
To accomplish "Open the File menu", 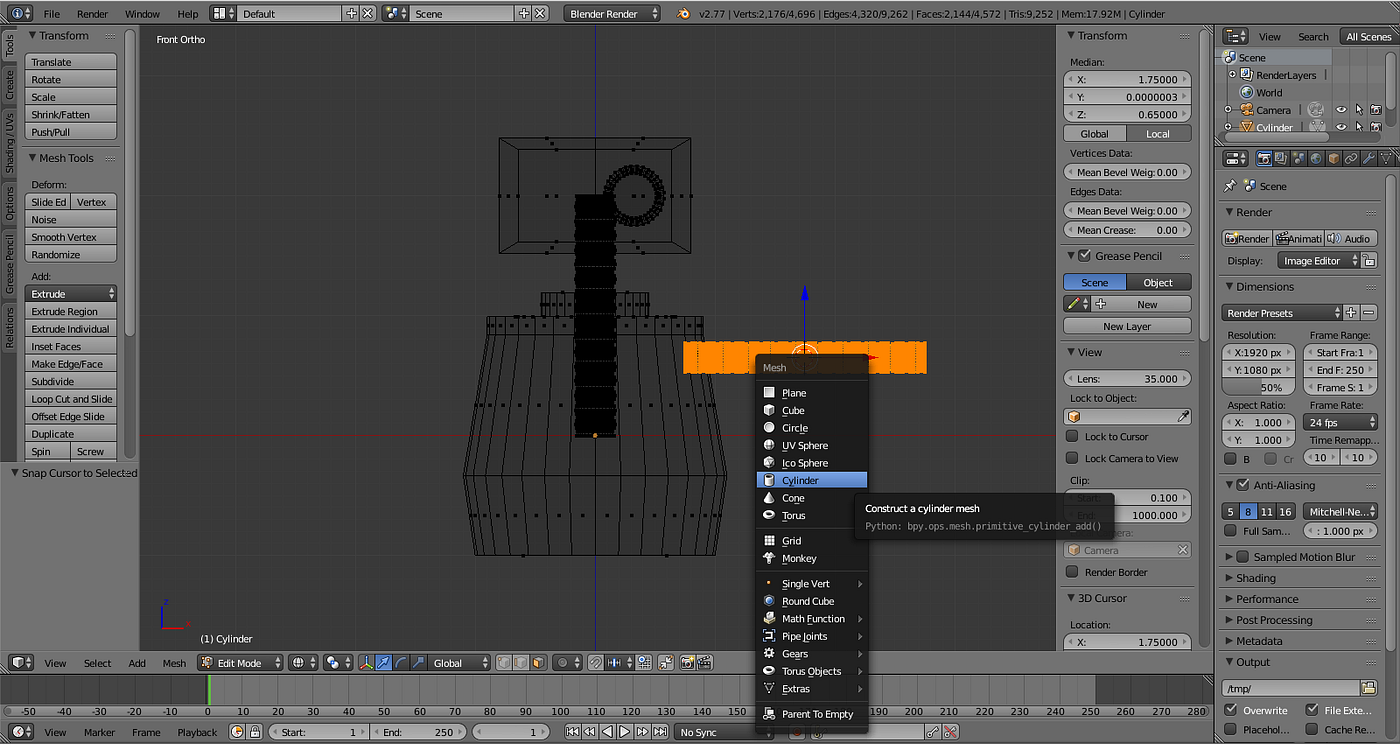I will click(x=52, y=14).
